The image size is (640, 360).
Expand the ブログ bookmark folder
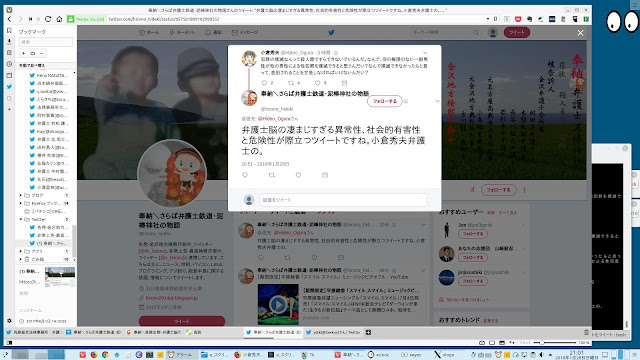(x=20, y=195)
